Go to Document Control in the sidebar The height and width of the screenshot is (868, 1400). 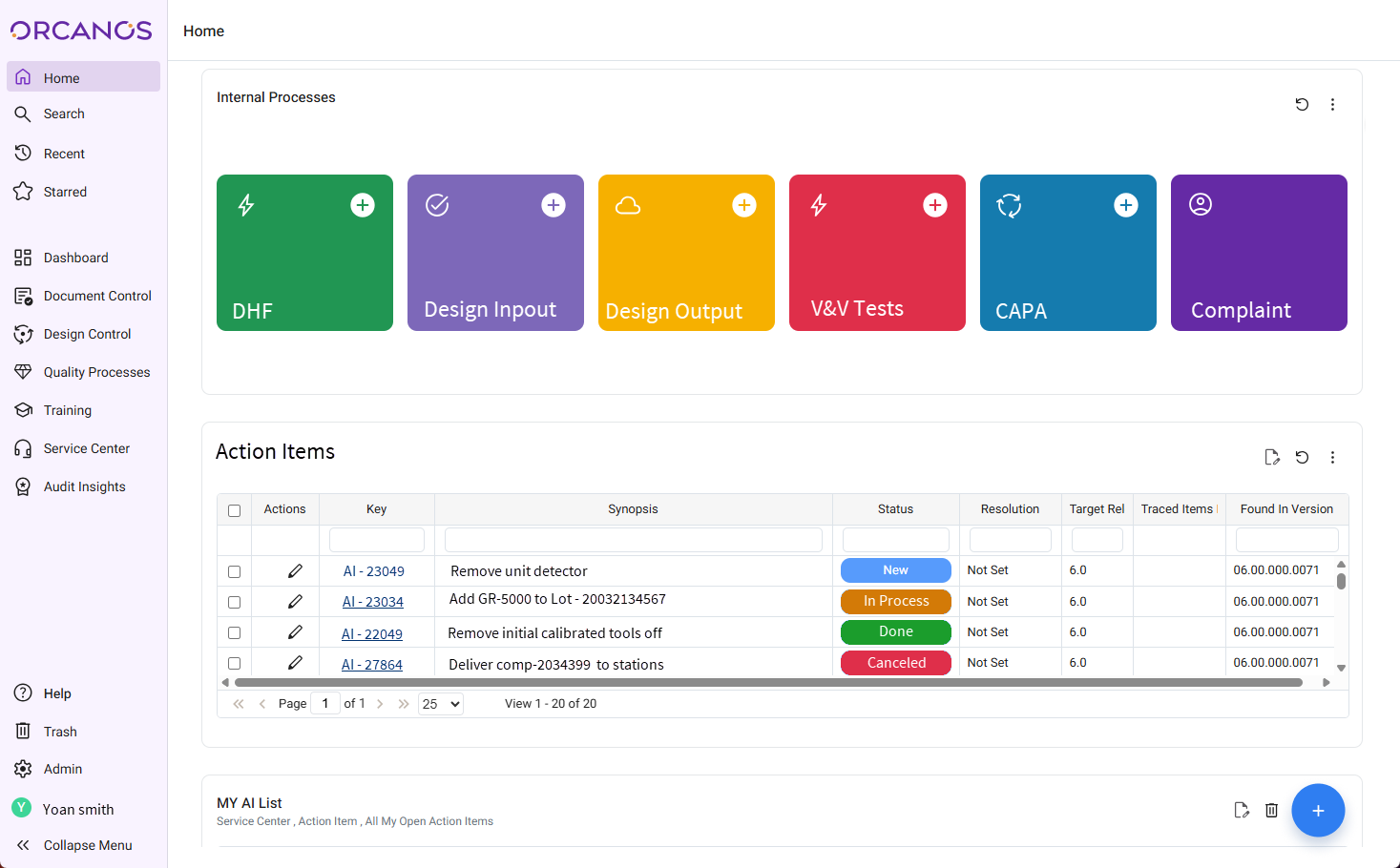point(97,296)
